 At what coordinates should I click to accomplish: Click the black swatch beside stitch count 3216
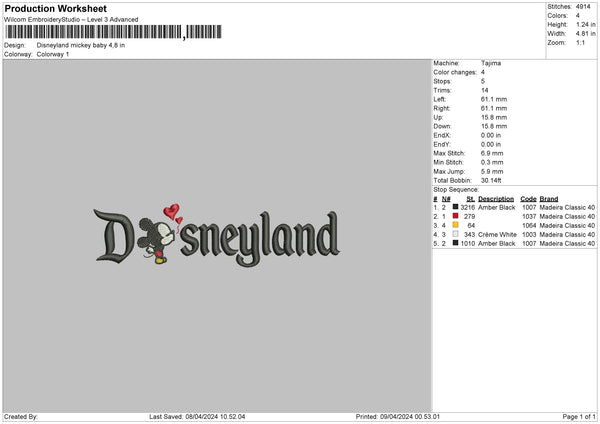pyautogui.click(x=455, y=207)
